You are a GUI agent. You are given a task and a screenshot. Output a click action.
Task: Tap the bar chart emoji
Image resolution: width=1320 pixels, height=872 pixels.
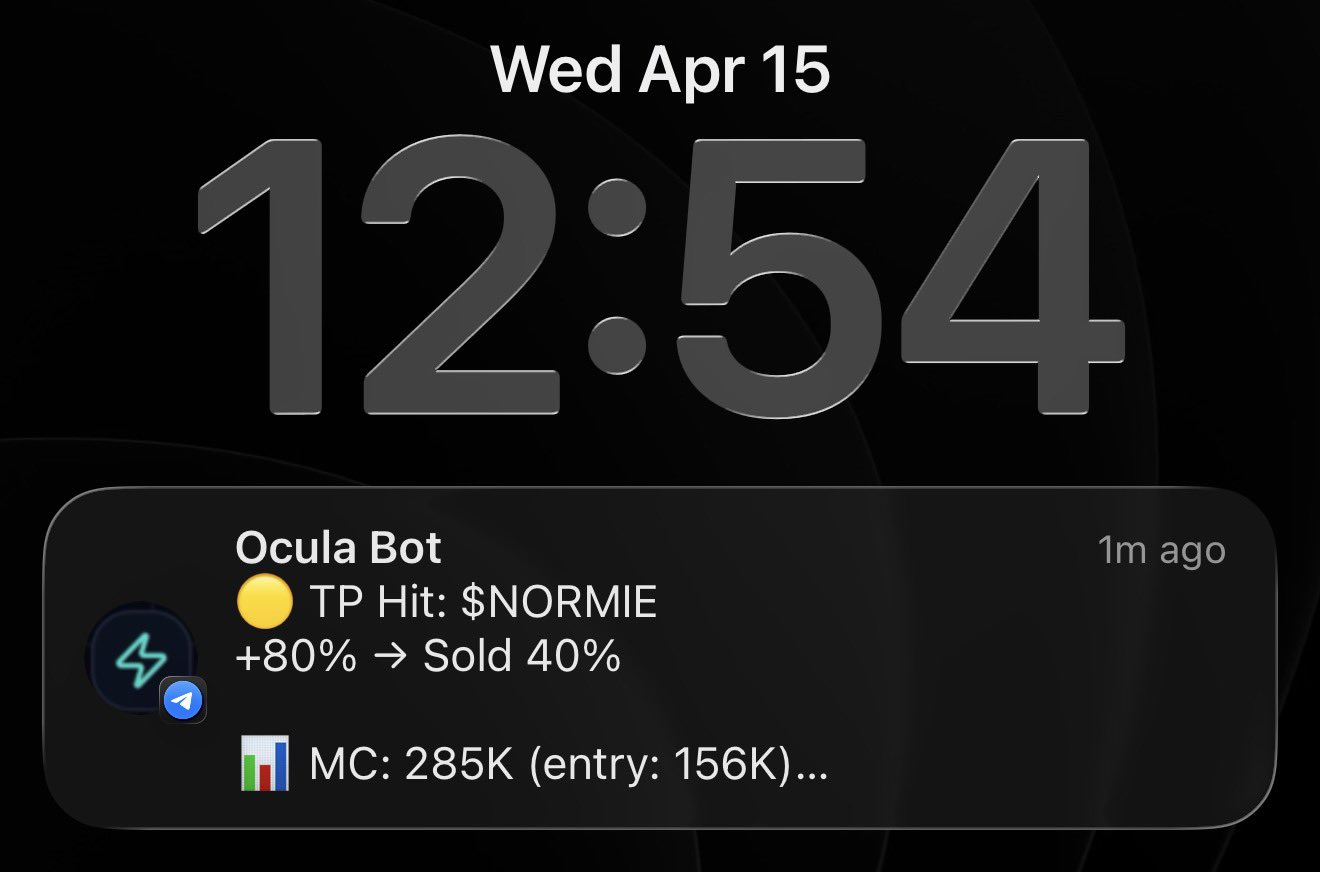point(265,765)
